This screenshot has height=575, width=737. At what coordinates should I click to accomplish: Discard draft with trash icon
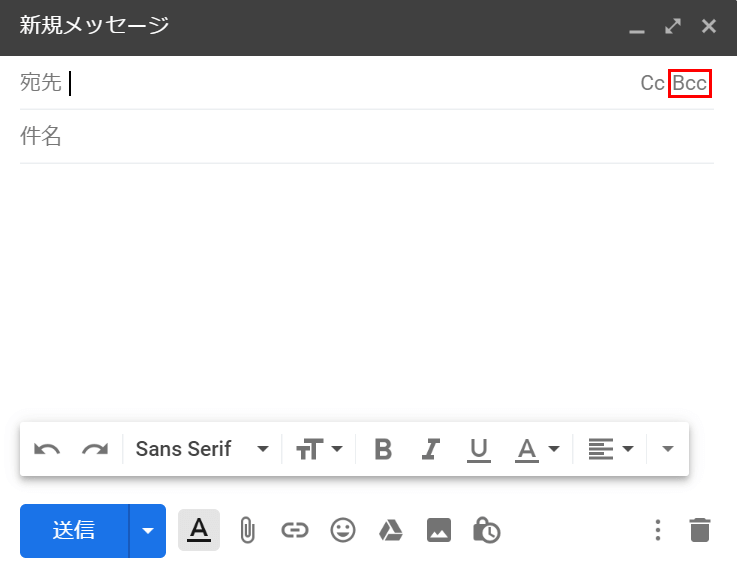tap(700, 530)
